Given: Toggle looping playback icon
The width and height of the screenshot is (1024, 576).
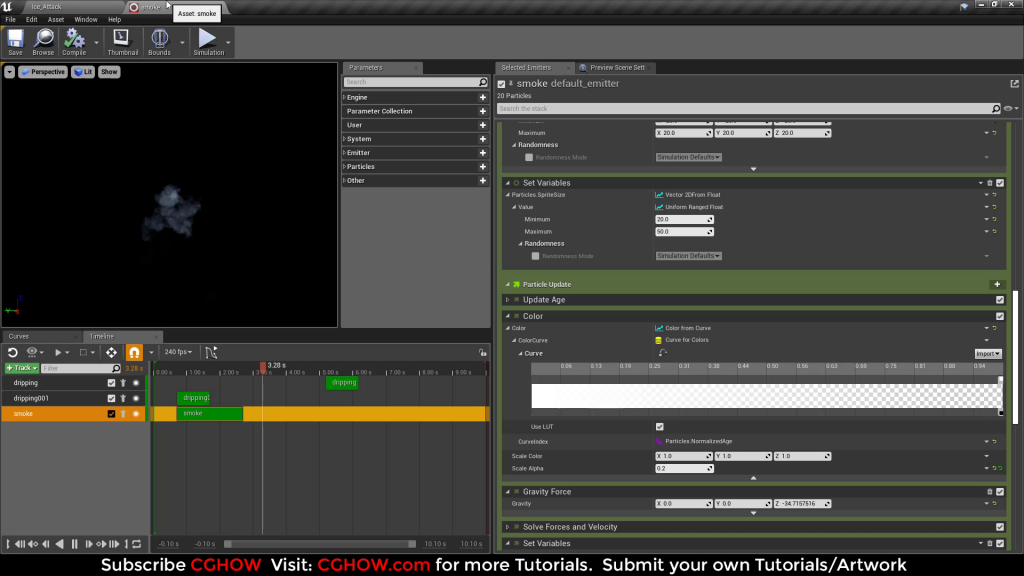Looking at the screenshot, I should (136, 544).
